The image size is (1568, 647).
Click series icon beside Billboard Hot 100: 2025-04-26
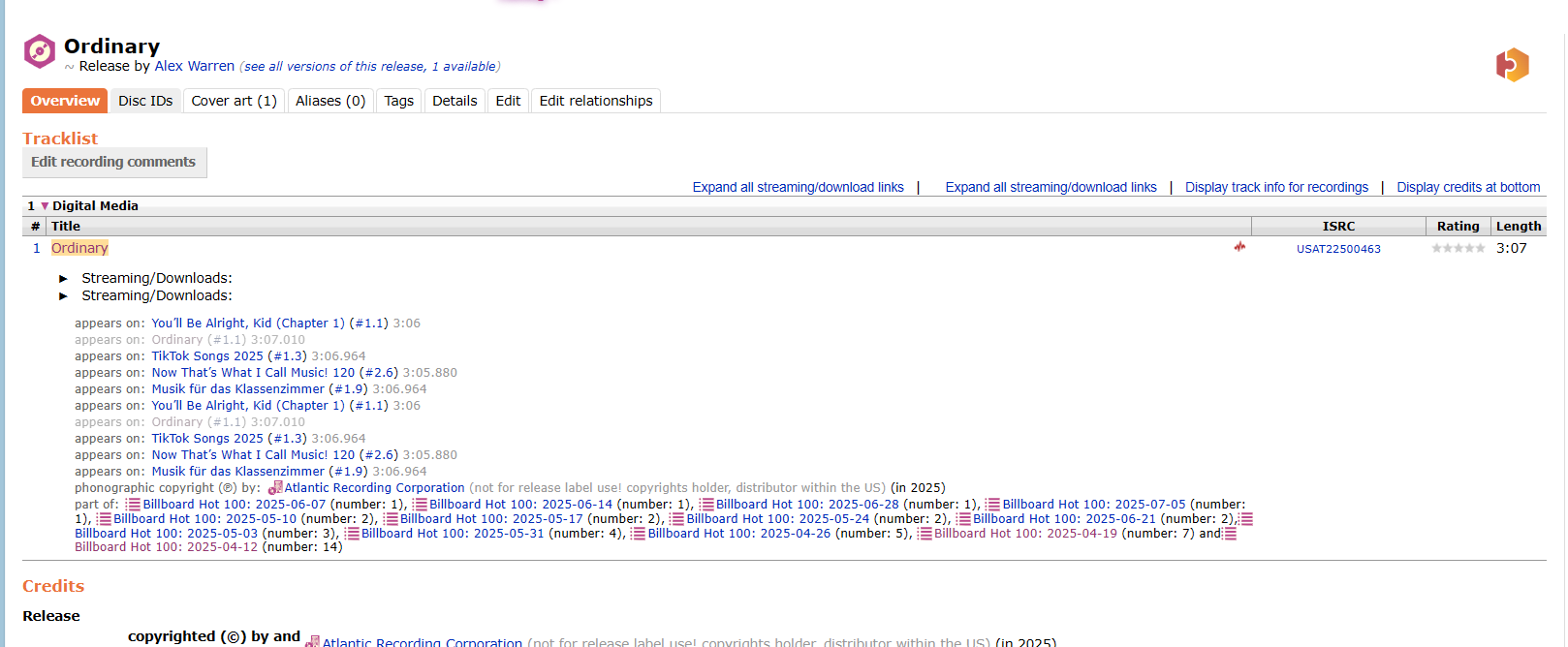(638, 534)
